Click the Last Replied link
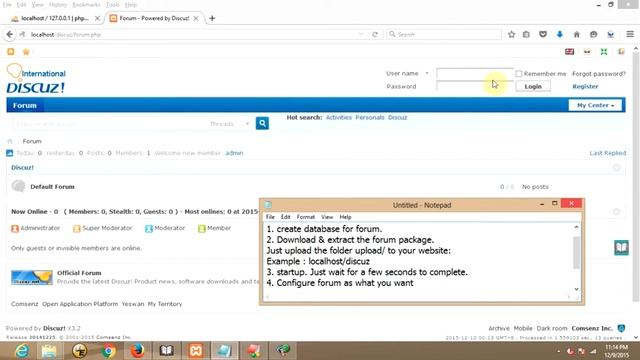 pos(607,153)
